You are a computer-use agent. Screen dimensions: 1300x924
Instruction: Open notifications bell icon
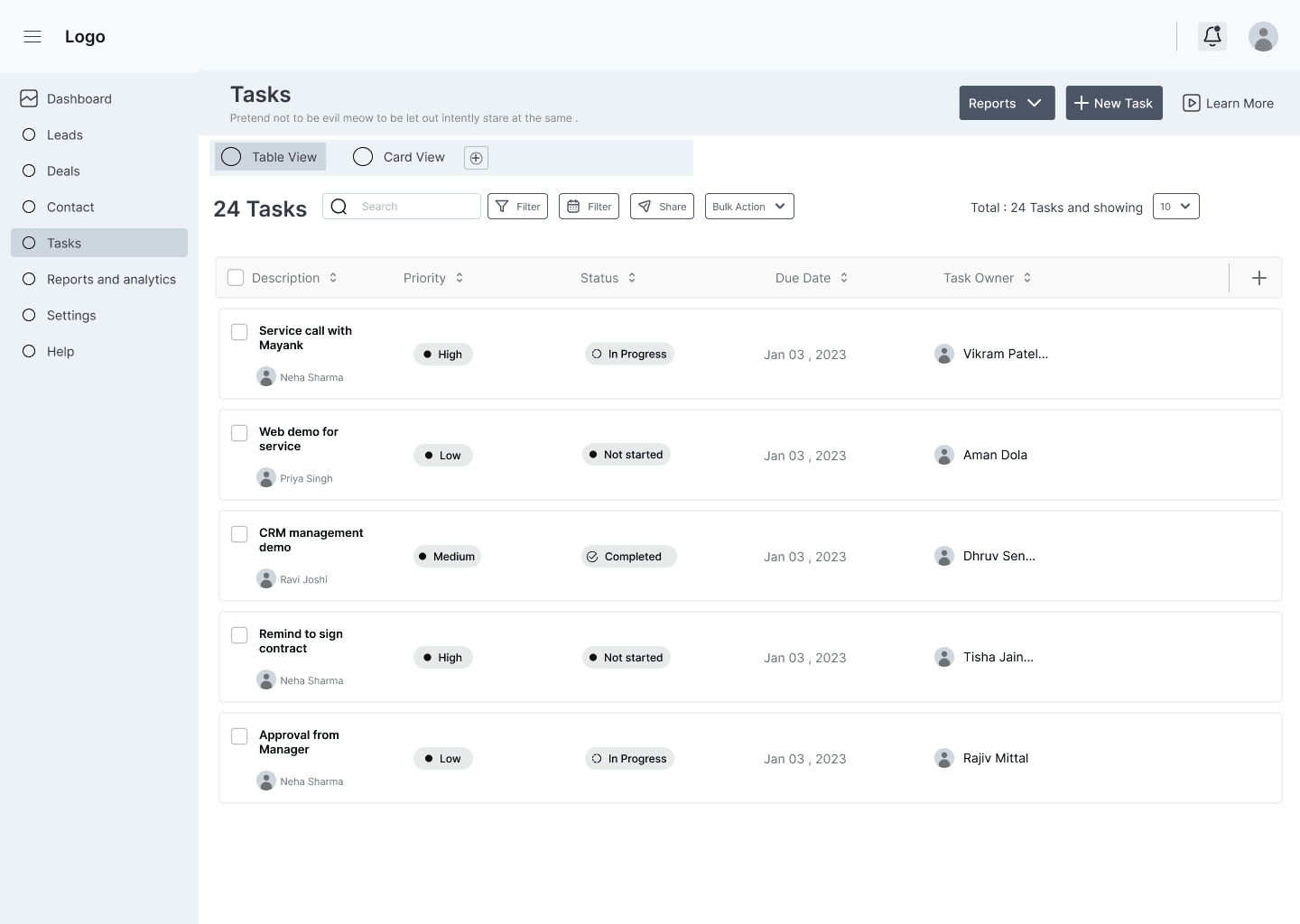[1212, 37]
